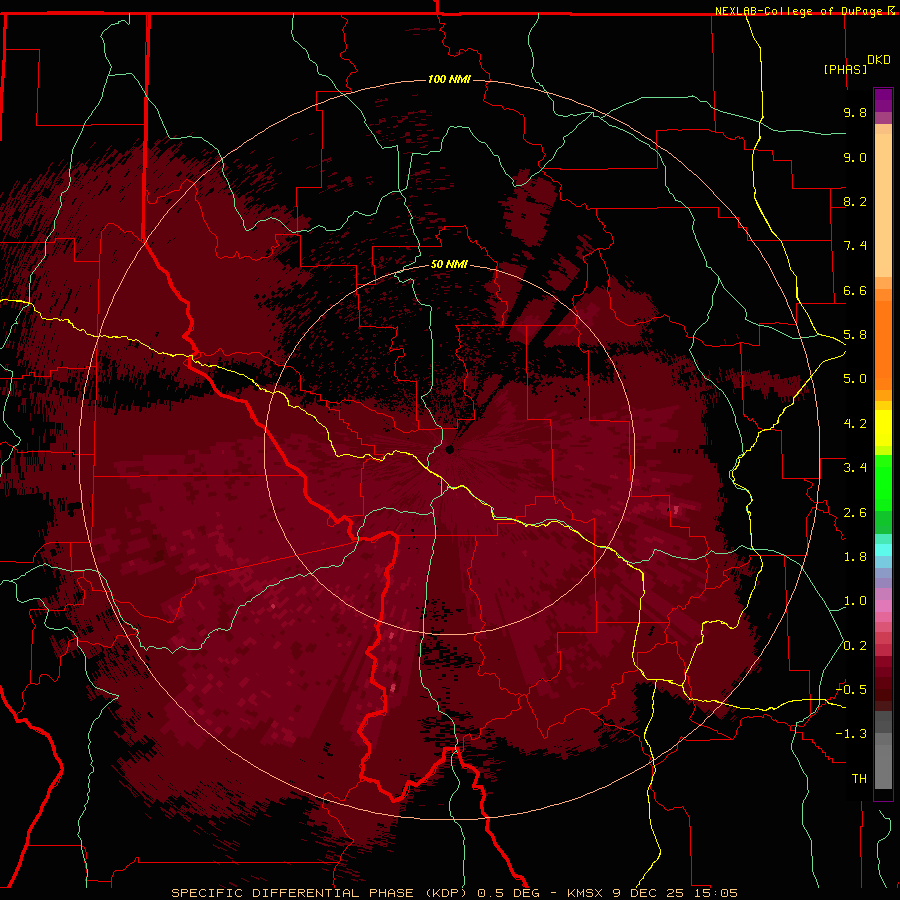Screen dimensions: 900x900
Task: Click the 100 NMI range ring label
Action: point(449,79)
